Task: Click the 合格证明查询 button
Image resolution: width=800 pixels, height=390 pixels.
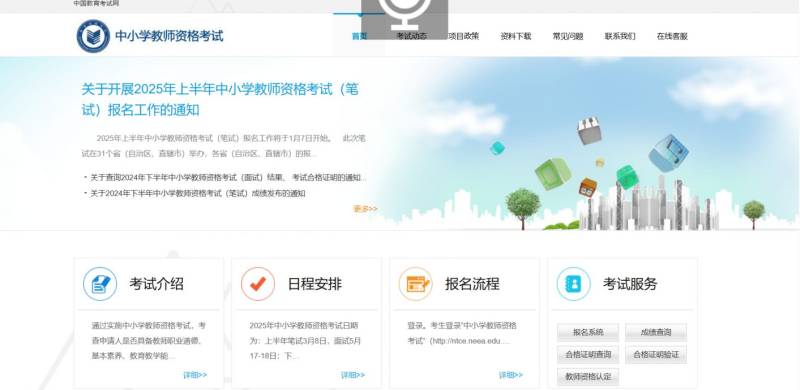Action: click(588, 354)
